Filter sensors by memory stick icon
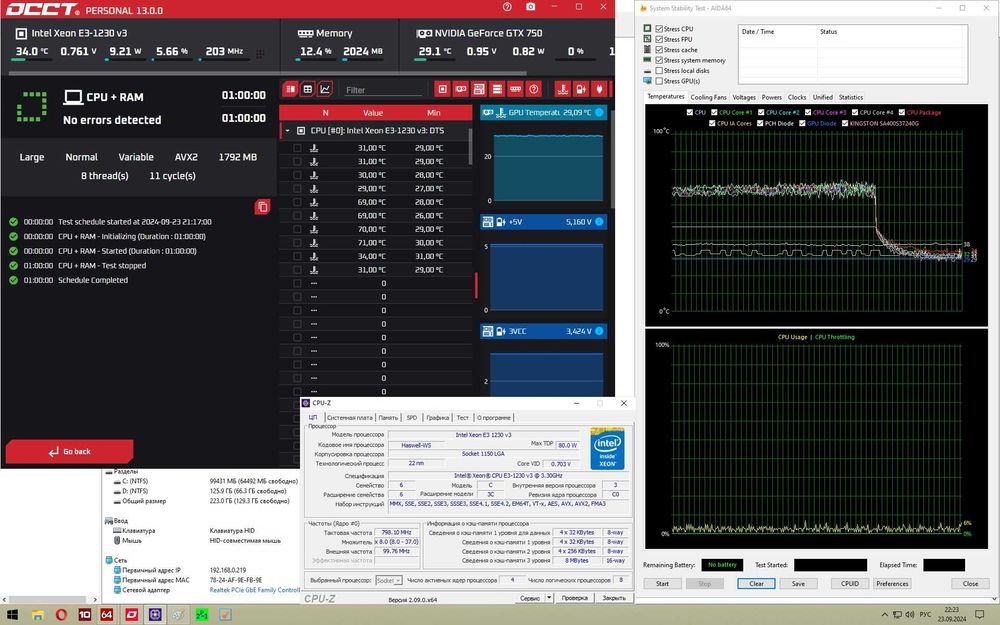This screenshot has height=625, width=1000. [x=516, y=89]
